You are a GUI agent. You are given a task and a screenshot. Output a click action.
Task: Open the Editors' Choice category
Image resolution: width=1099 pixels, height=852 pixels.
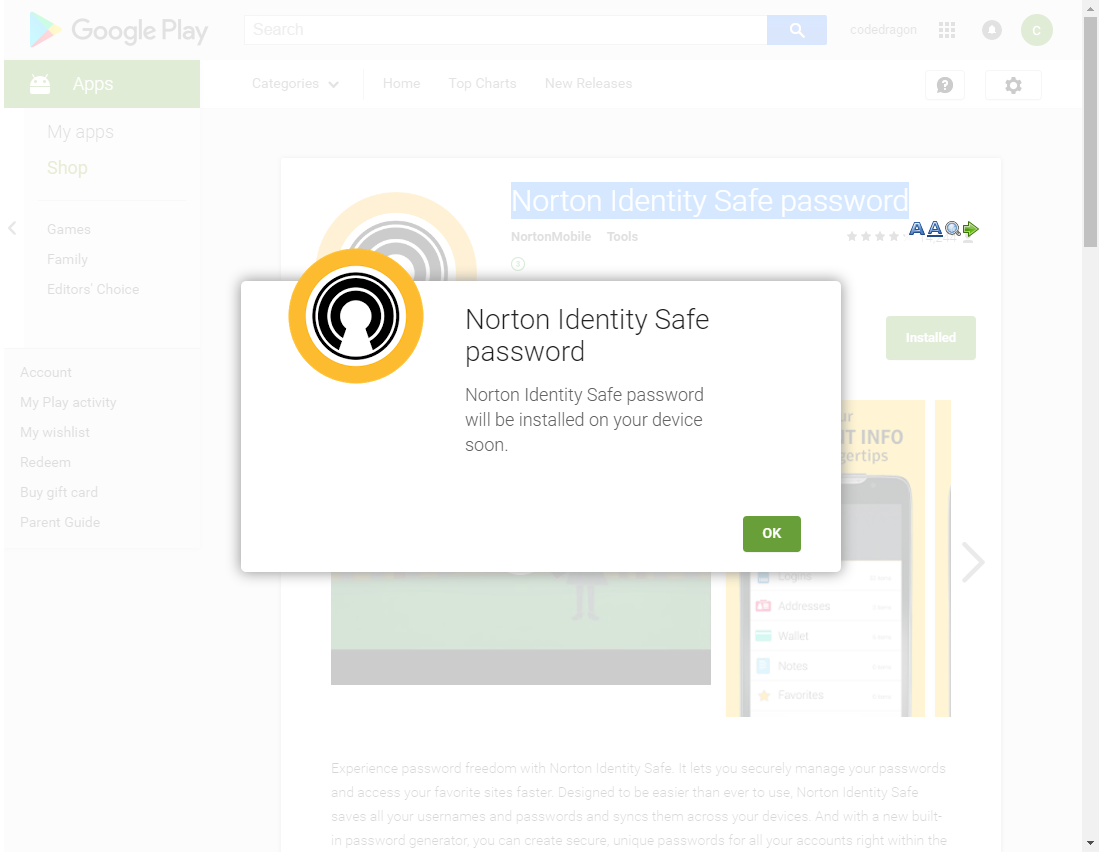click(x=93, y=289)
